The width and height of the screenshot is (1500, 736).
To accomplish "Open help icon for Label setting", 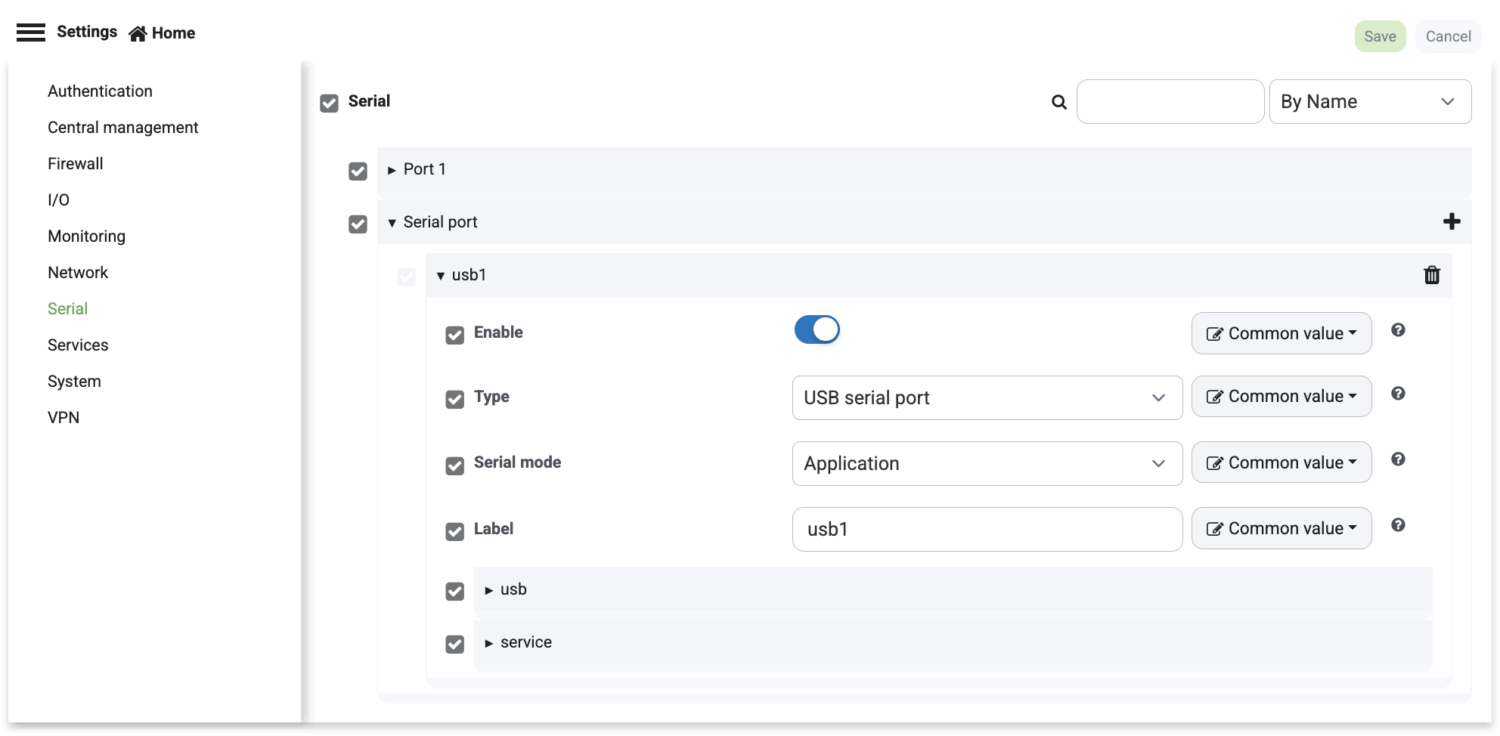I will [x=1398, y=525].
